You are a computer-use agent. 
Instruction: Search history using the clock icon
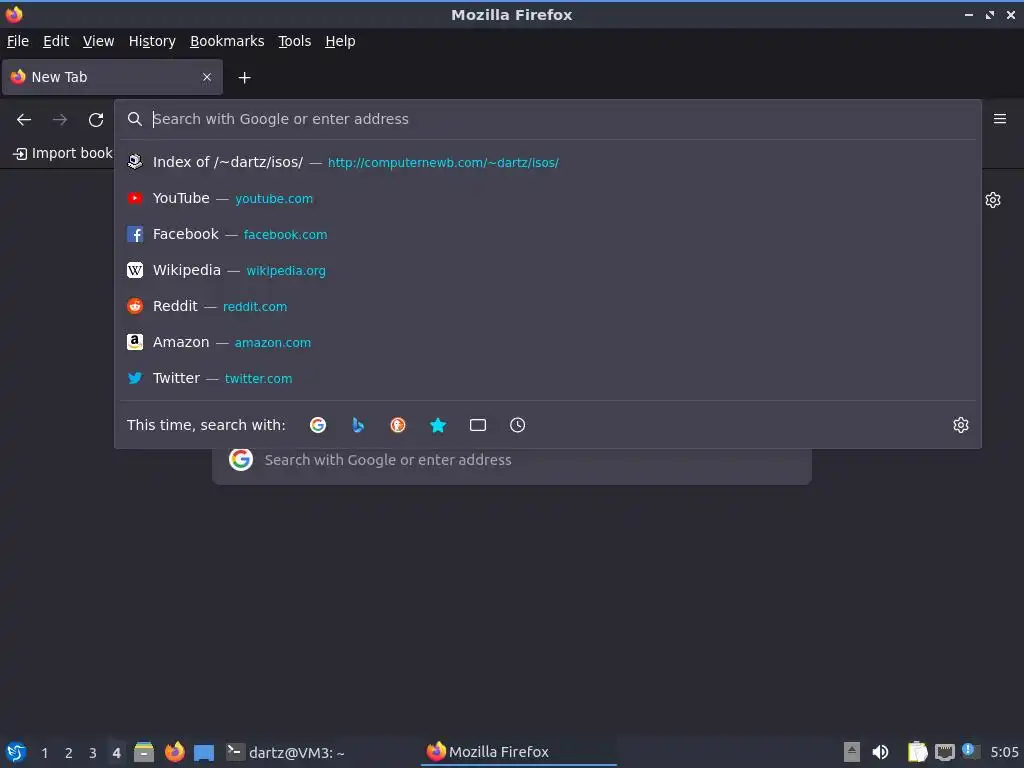coord(517,425)
